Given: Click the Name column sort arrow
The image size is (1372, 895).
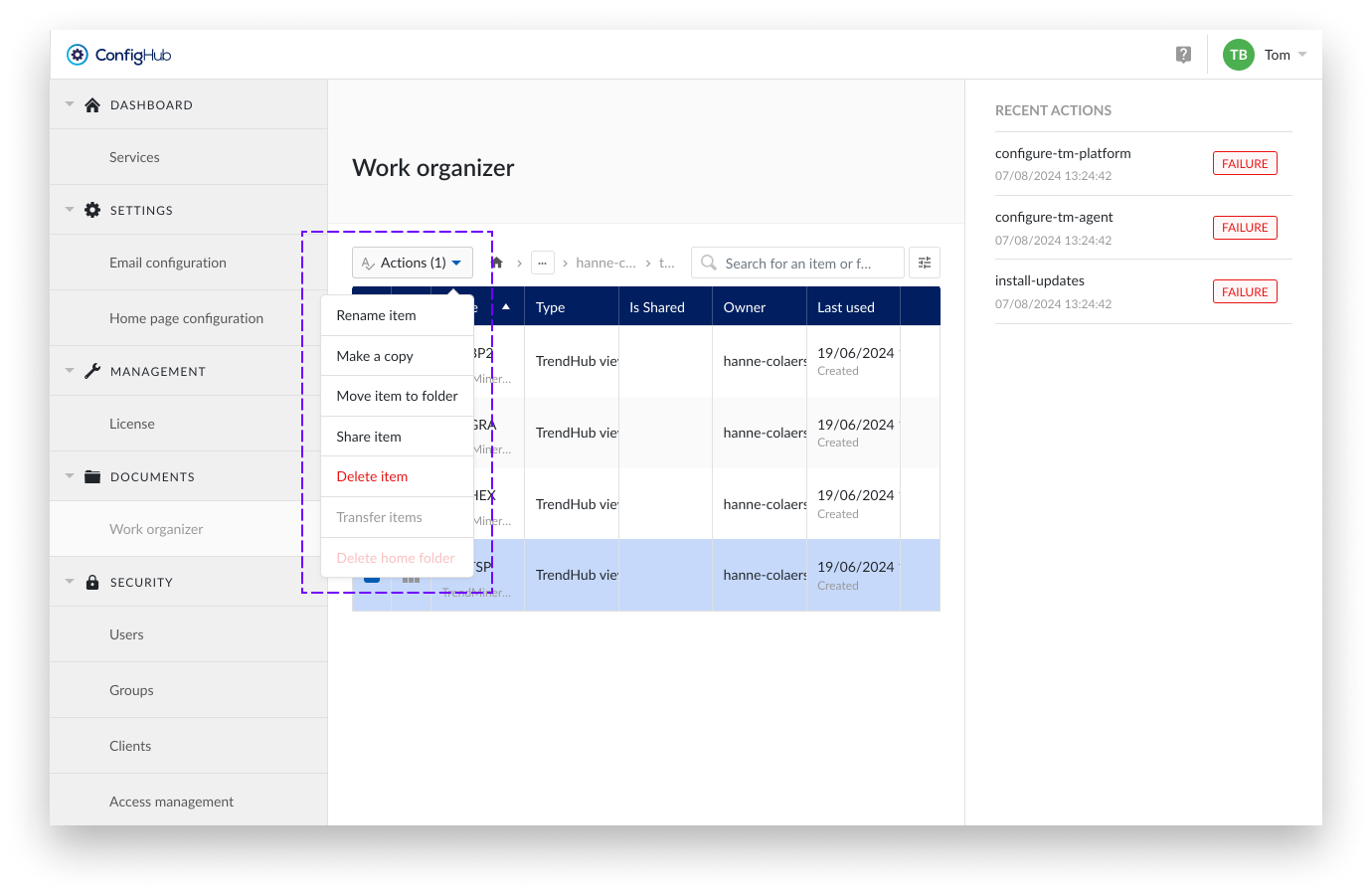Looking at the screenshot, I should tap(506, 307).
